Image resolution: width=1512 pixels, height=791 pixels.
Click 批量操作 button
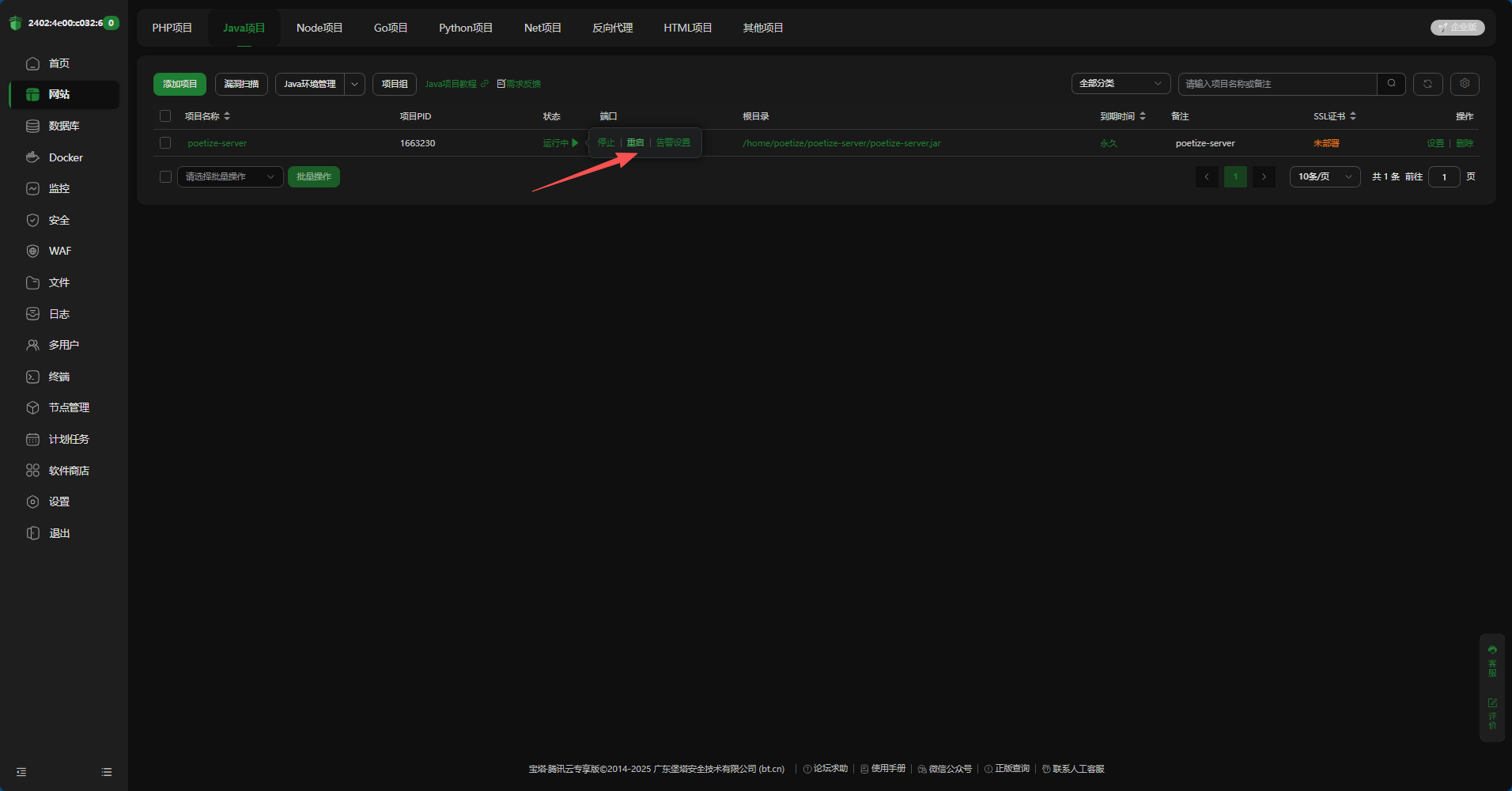pos(314,176)
